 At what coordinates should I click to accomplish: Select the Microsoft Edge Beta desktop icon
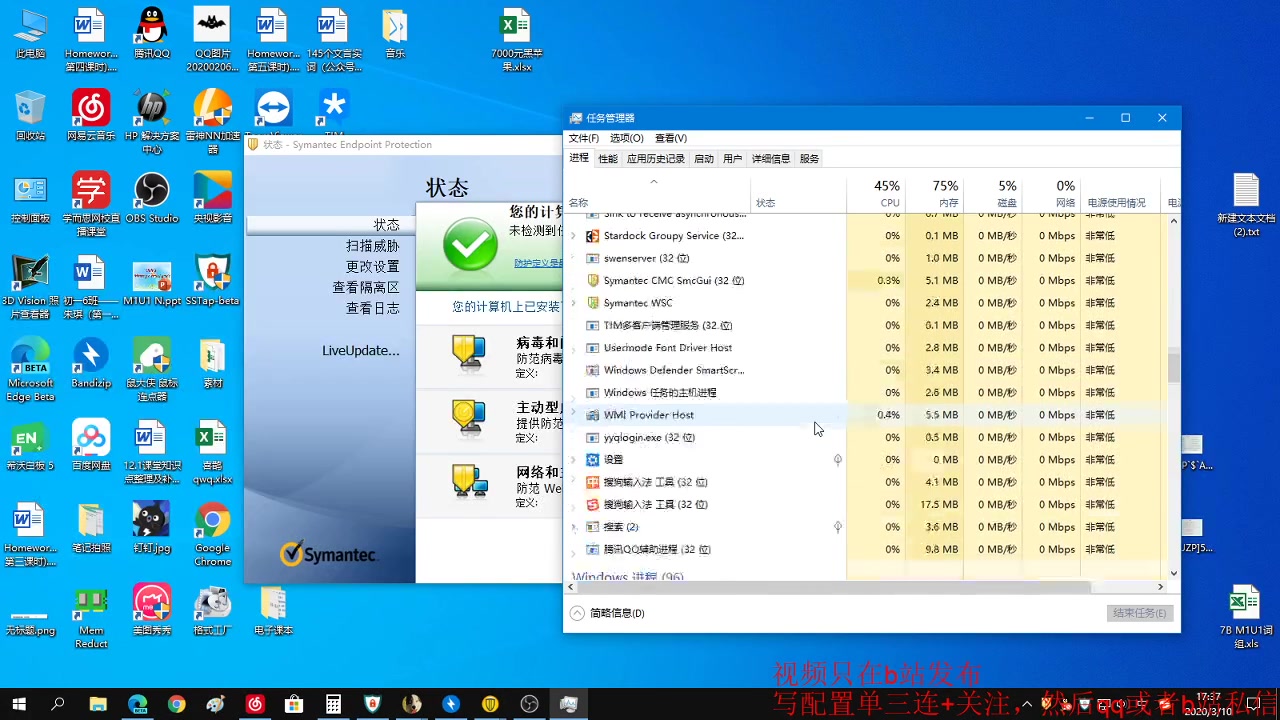30,369
